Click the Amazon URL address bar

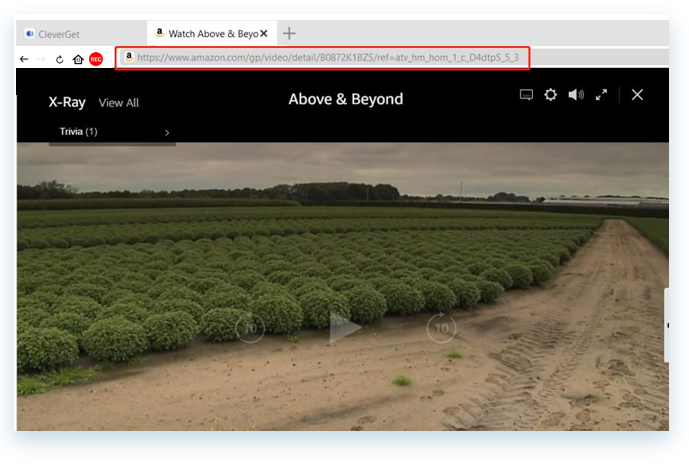[323, 58]
